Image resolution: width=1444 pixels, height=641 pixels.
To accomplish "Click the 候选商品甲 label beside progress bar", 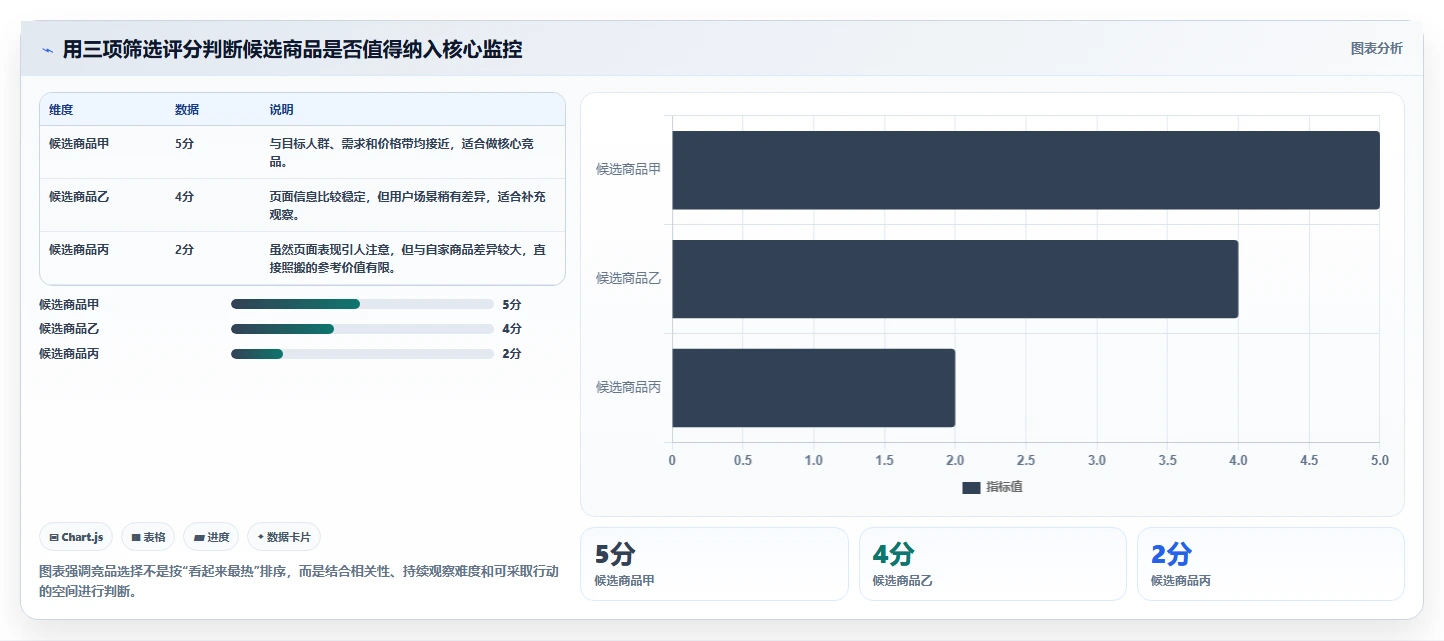I will [69, 304].
